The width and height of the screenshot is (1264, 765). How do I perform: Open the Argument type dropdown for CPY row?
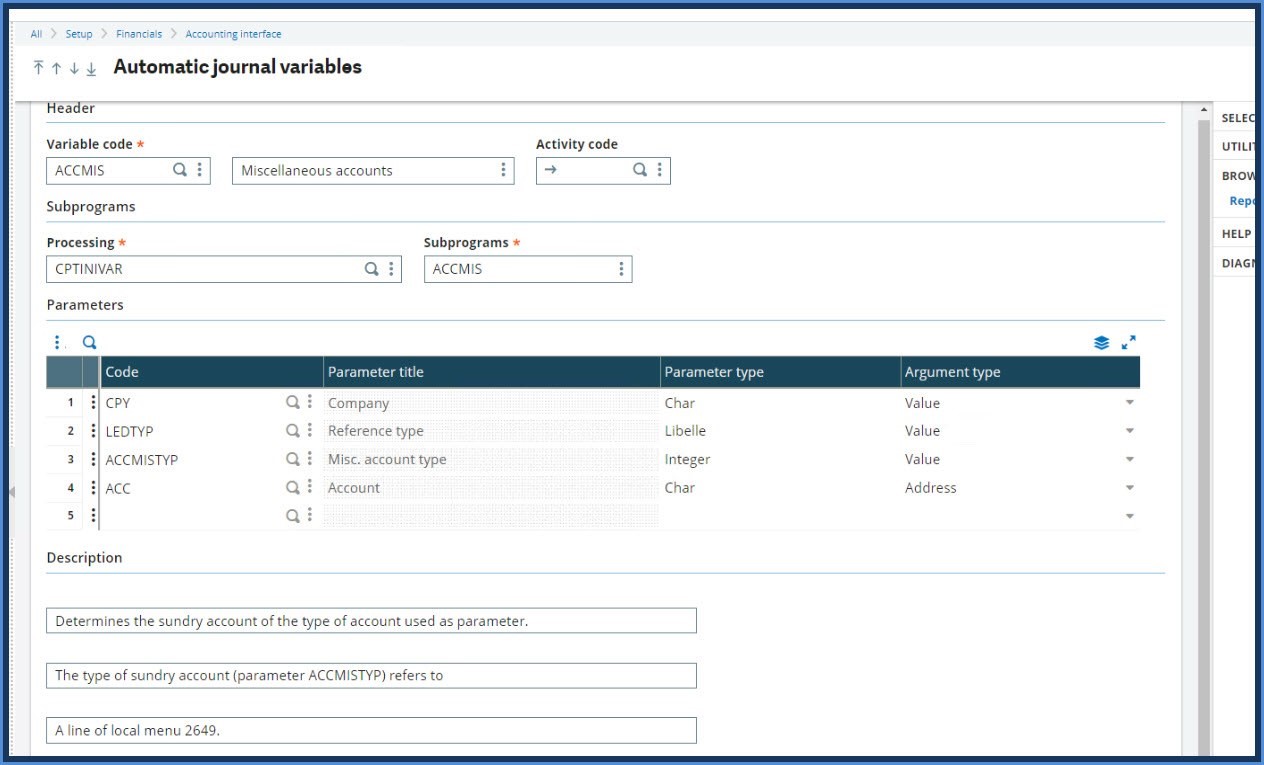1129,402
